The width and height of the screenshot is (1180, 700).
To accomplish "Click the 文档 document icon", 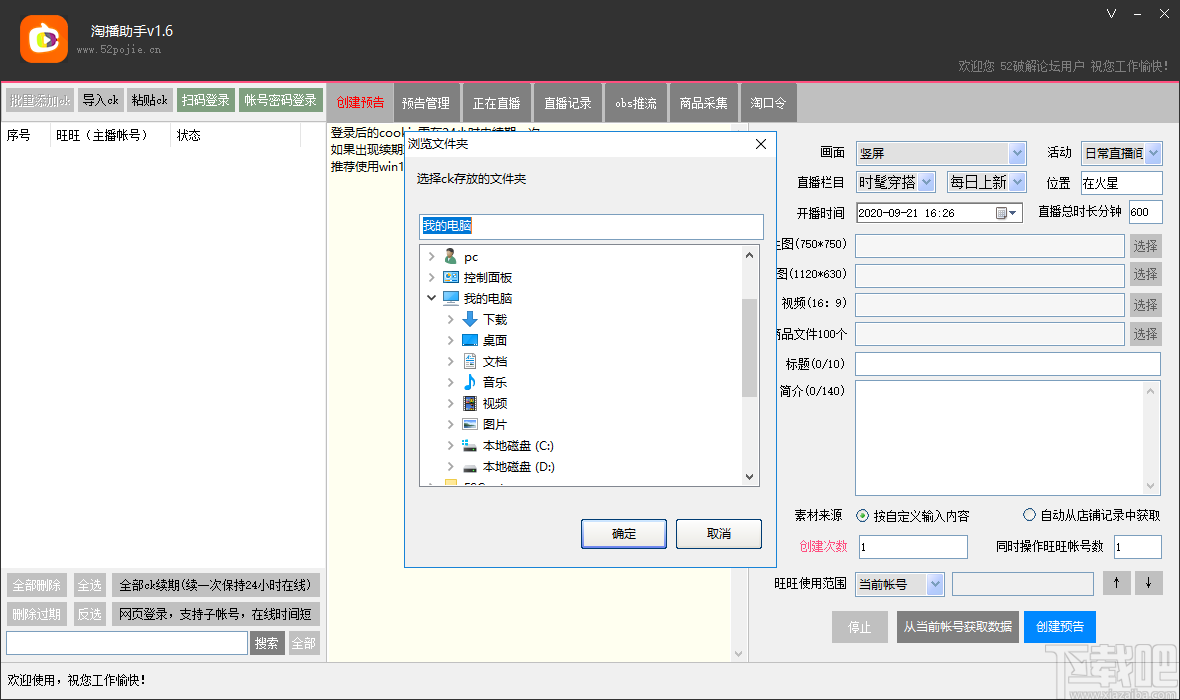I will click(470, 361).
